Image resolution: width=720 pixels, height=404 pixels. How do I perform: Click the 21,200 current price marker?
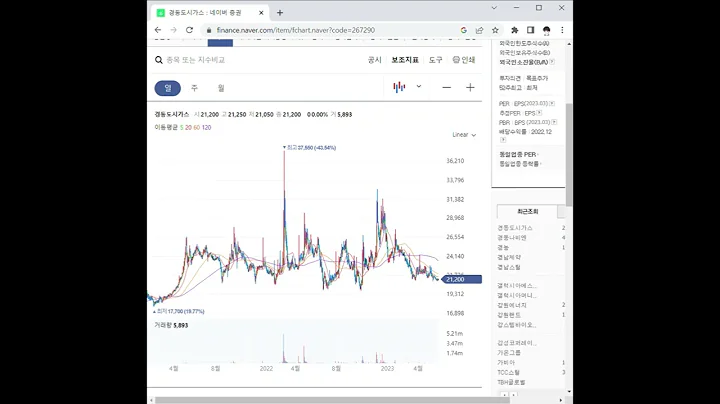tap(462, 279)
